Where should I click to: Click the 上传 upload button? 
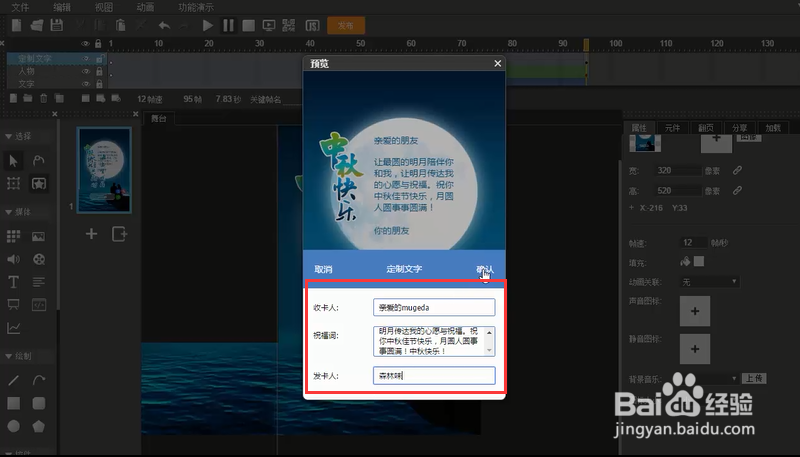click(754, 378)
